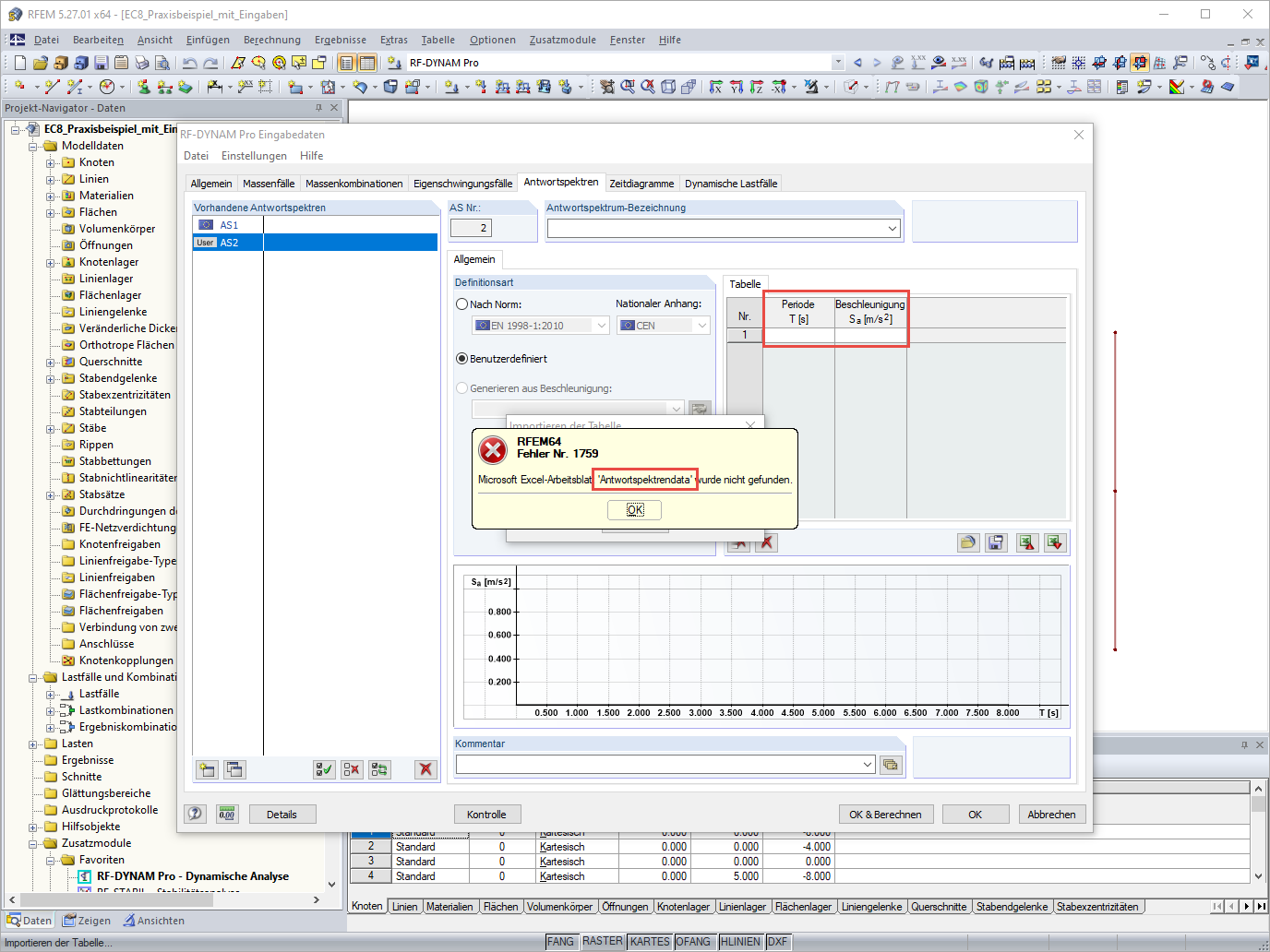Open the Nationaler Anhang CEN dropdown

tap(701, 325)
